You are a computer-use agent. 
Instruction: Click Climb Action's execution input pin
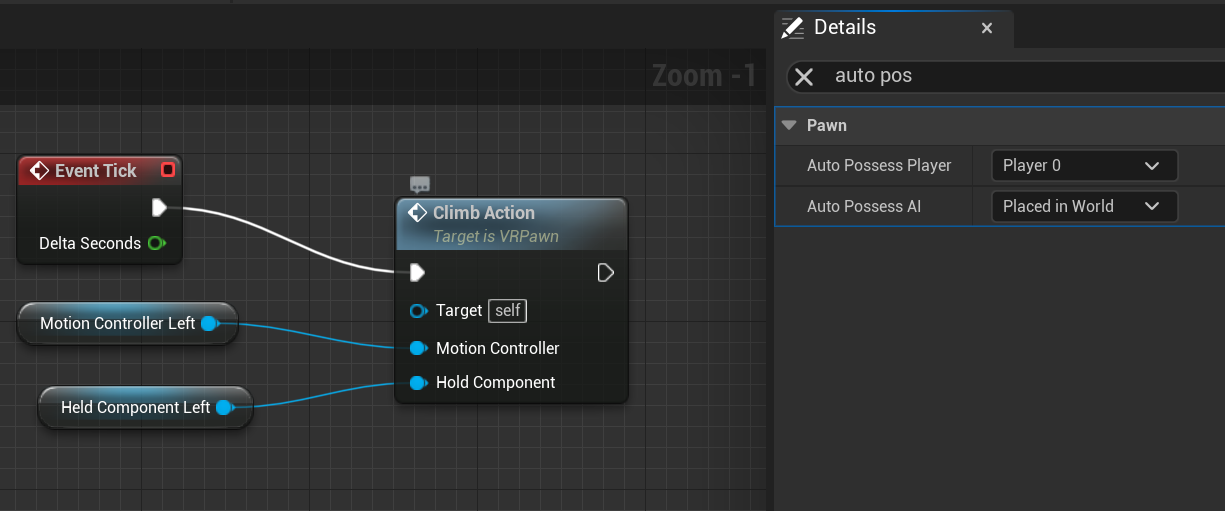418,272
